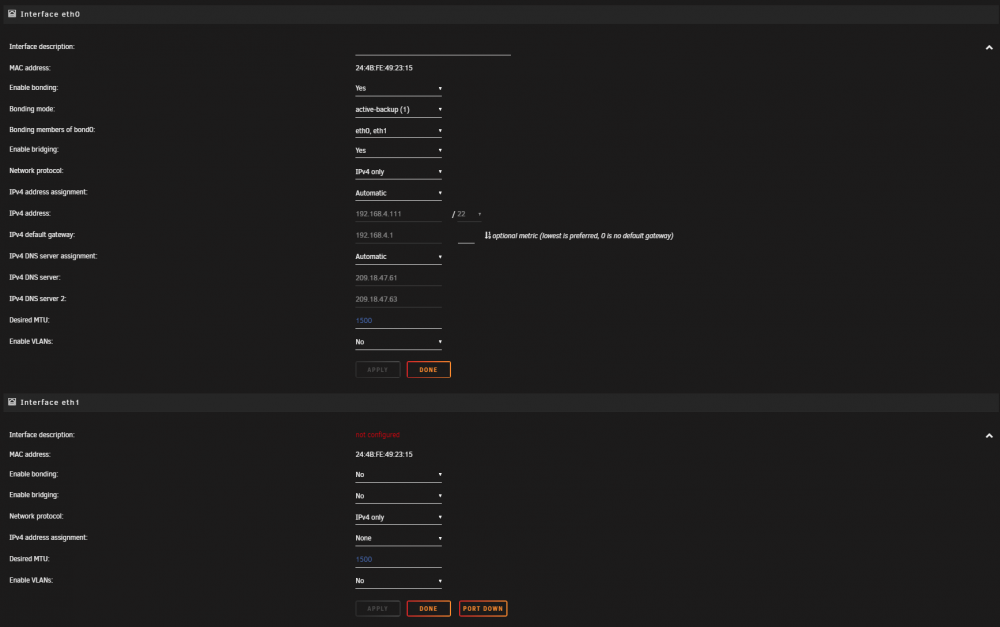Open the /22 subnet mask dropdown
The height and width of the screenshot is (627, 1000).
tap(469, 214)
